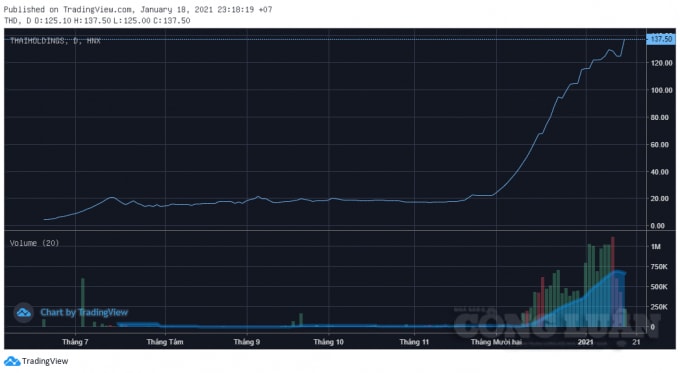Open the 'Chart by TradingView' link
Screen dimensions: 680x373
click(84, 312)
